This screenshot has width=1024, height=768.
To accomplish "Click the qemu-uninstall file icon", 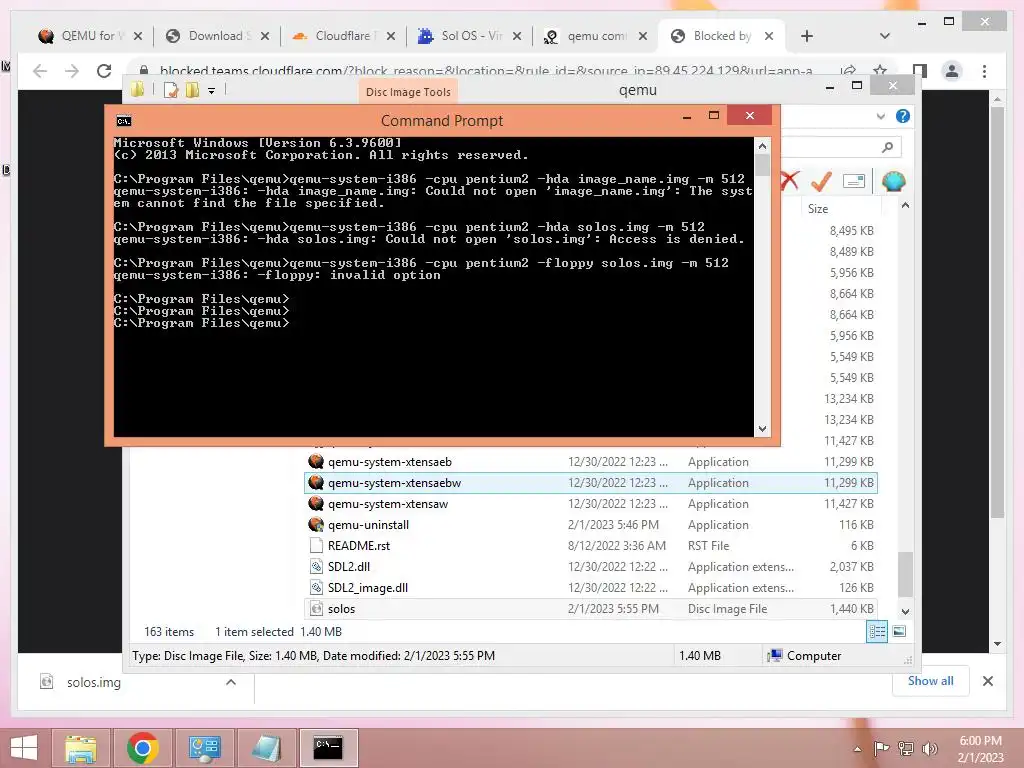I will (x=316, y=524).
